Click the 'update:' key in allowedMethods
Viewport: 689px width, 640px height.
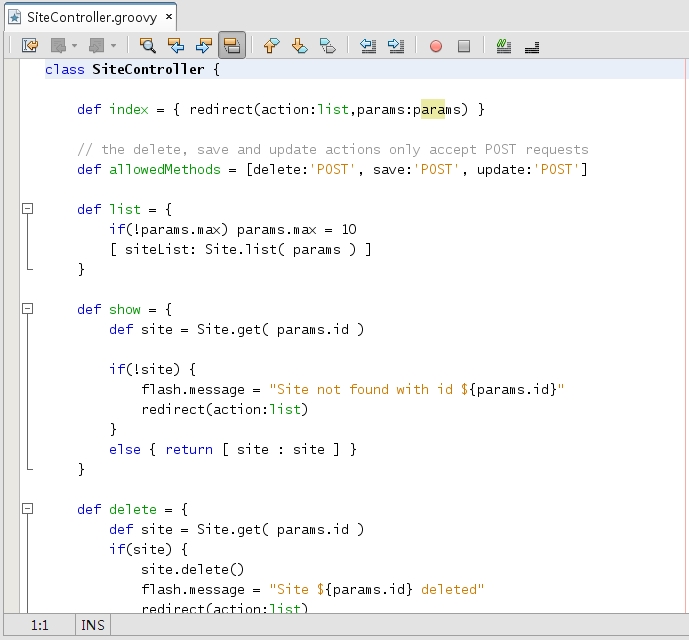click(505, 170)
